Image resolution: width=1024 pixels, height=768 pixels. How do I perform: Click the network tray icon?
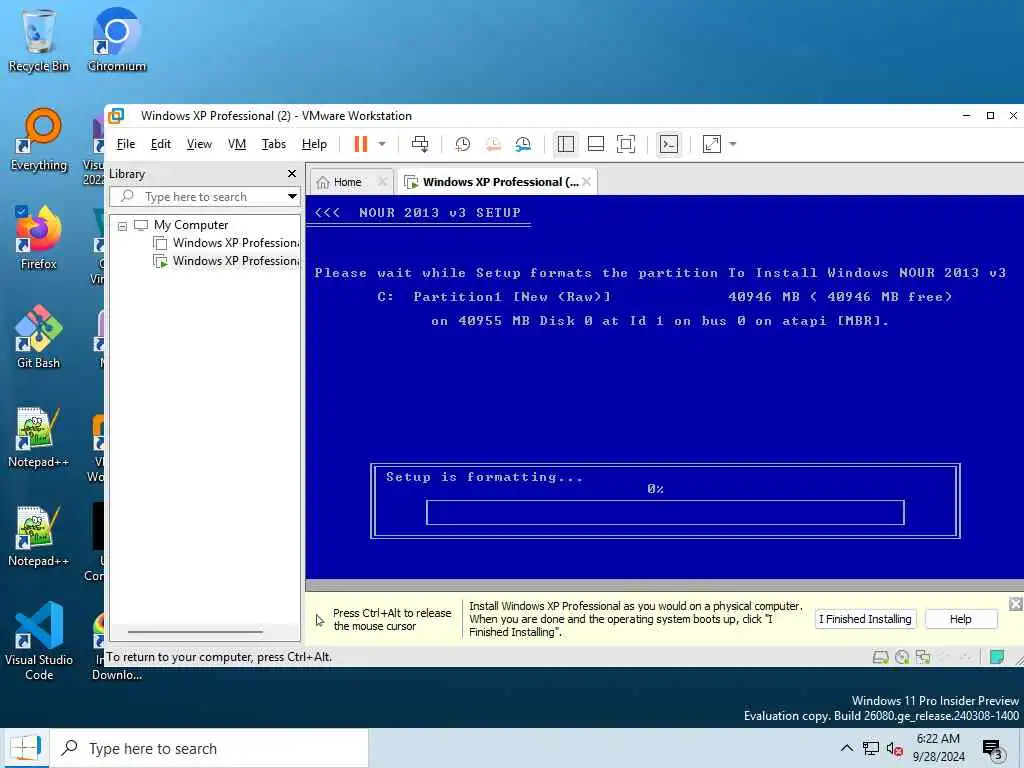point(871,748)
